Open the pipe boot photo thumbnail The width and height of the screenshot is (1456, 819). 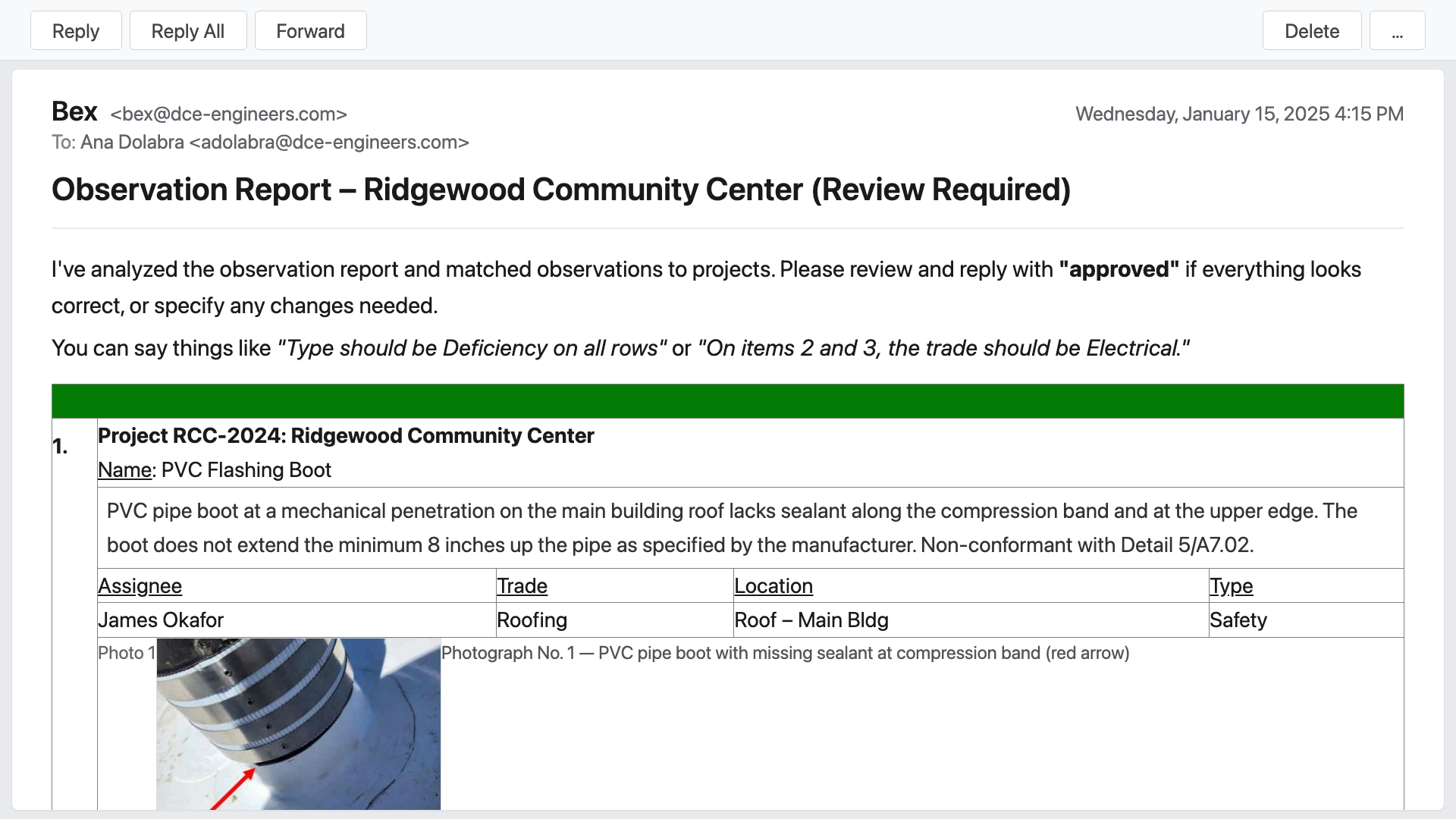tap(298, 723)
